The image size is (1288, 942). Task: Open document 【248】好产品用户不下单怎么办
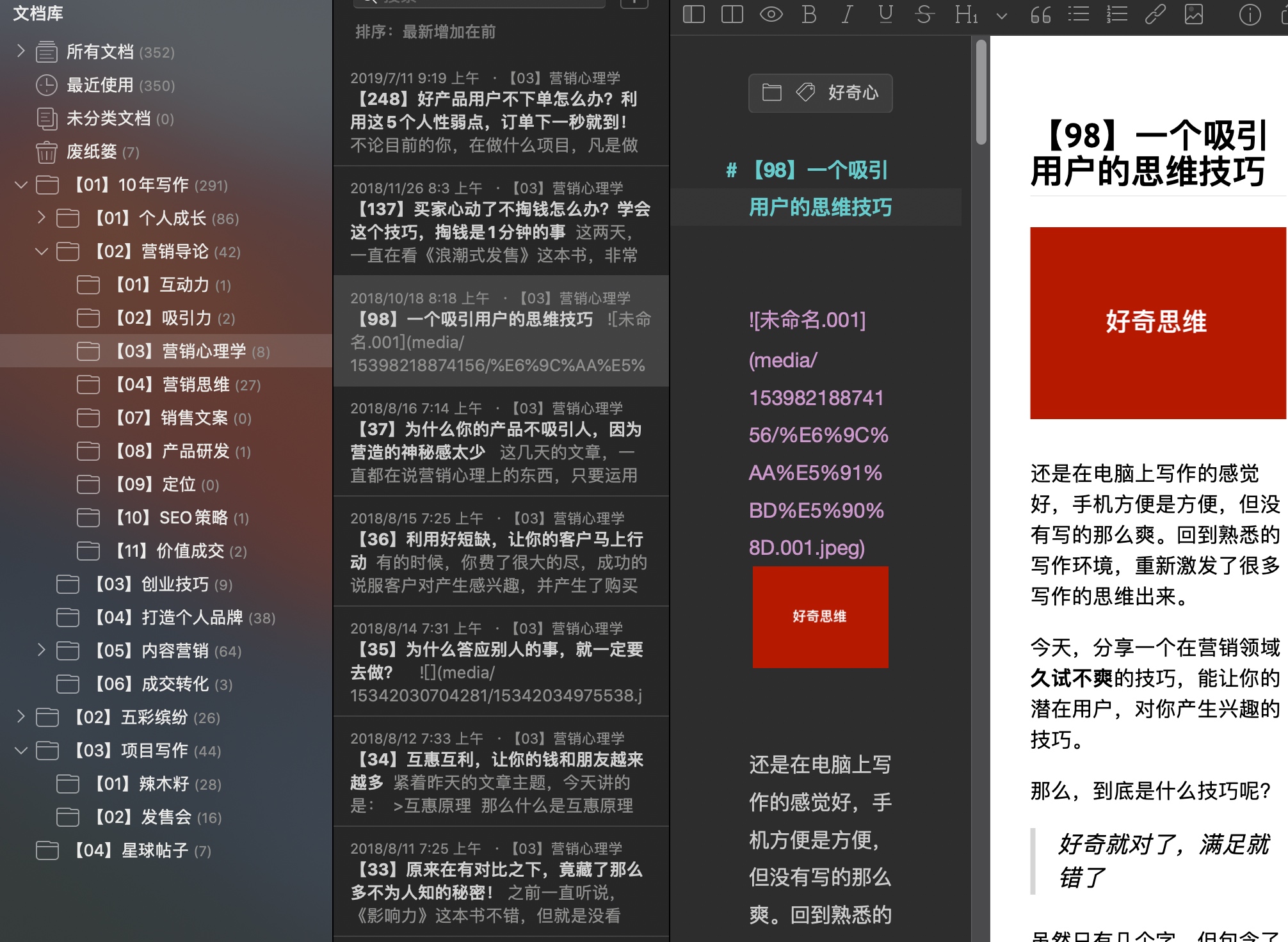501,111
